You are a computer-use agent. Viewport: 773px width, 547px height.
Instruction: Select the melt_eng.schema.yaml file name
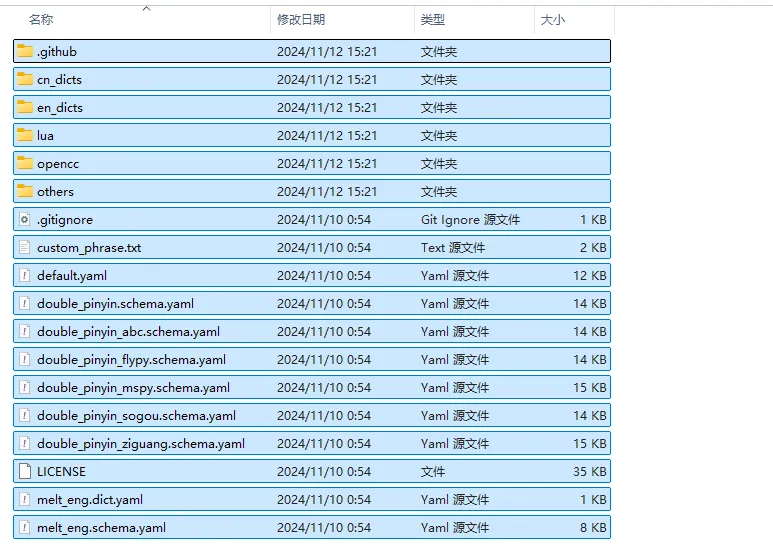coord(101,528)
